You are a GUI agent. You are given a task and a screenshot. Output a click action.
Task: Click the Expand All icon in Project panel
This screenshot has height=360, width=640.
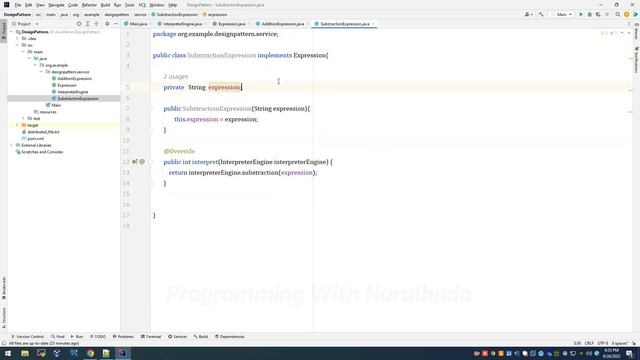coord(87,24)
